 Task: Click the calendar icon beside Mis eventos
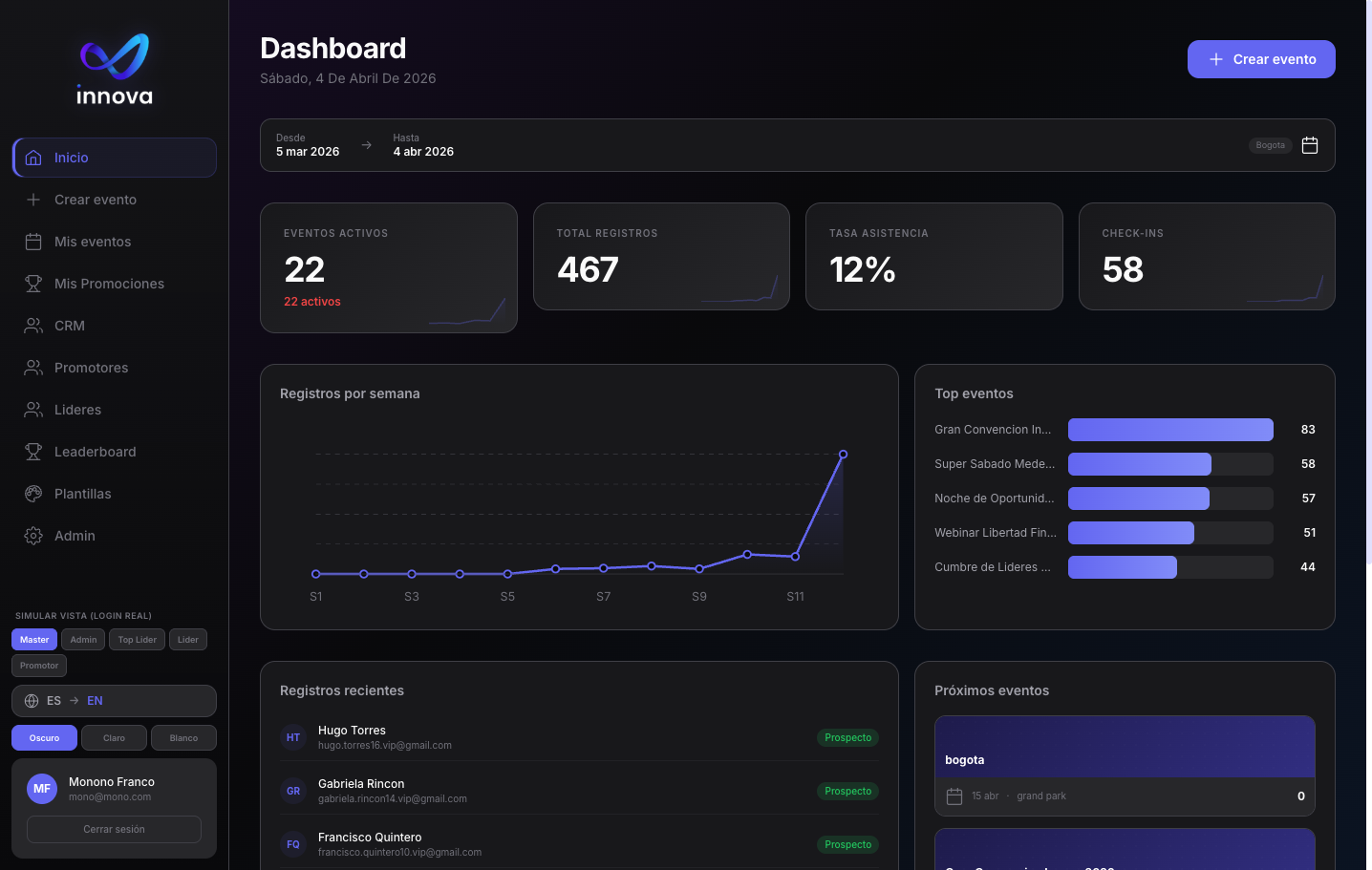point(33,242)
